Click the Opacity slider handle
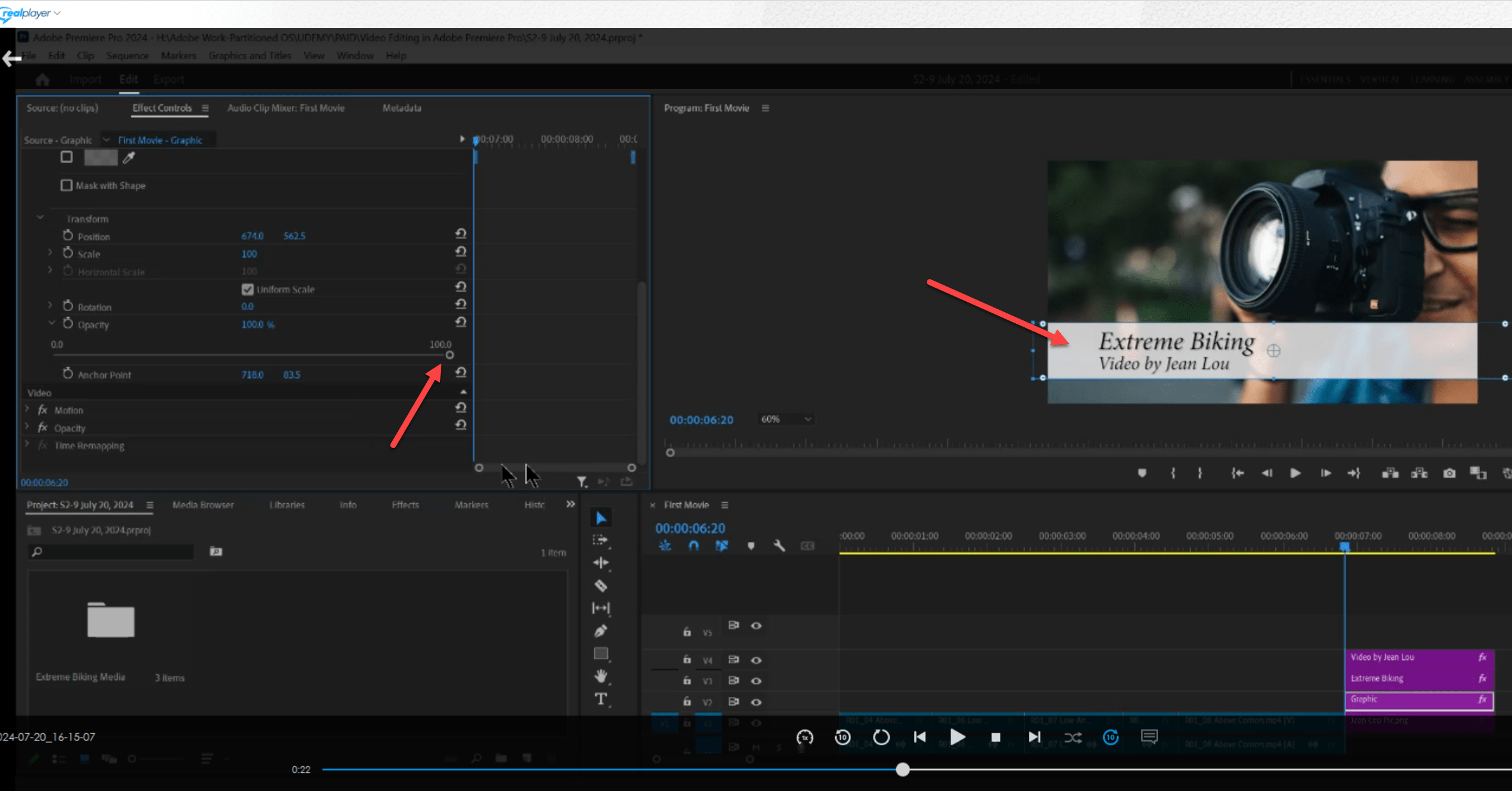1512x791 pixels. (449, 355)
